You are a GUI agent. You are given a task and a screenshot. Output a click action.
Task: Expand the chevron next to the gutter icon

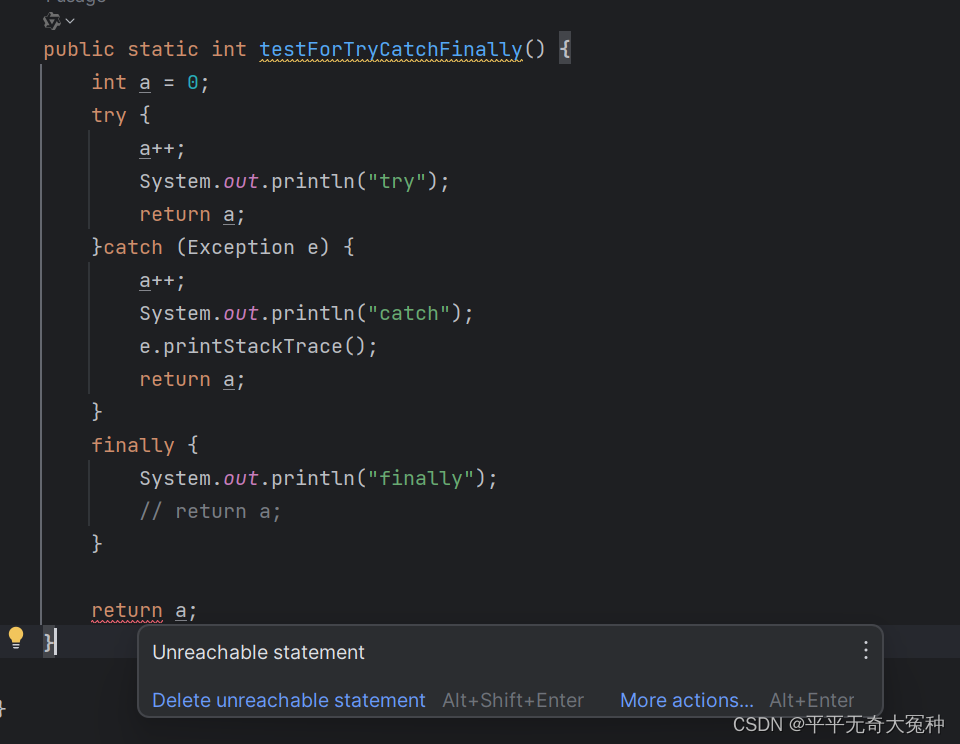69,19
